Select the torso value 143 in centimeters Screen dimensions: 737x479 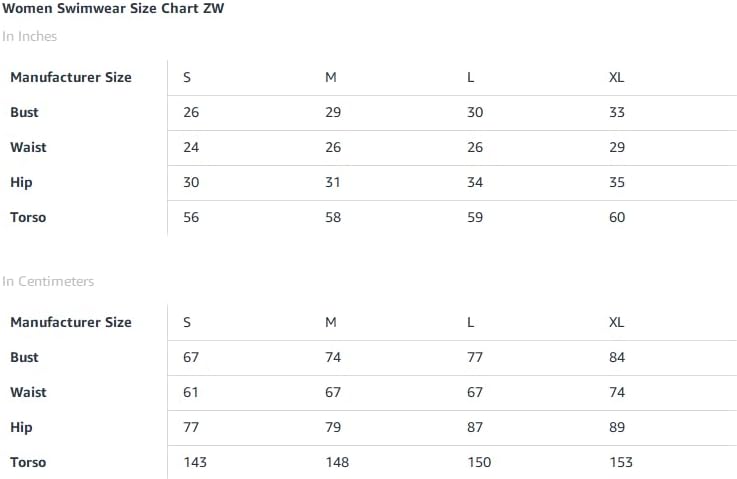click(195, 462)
